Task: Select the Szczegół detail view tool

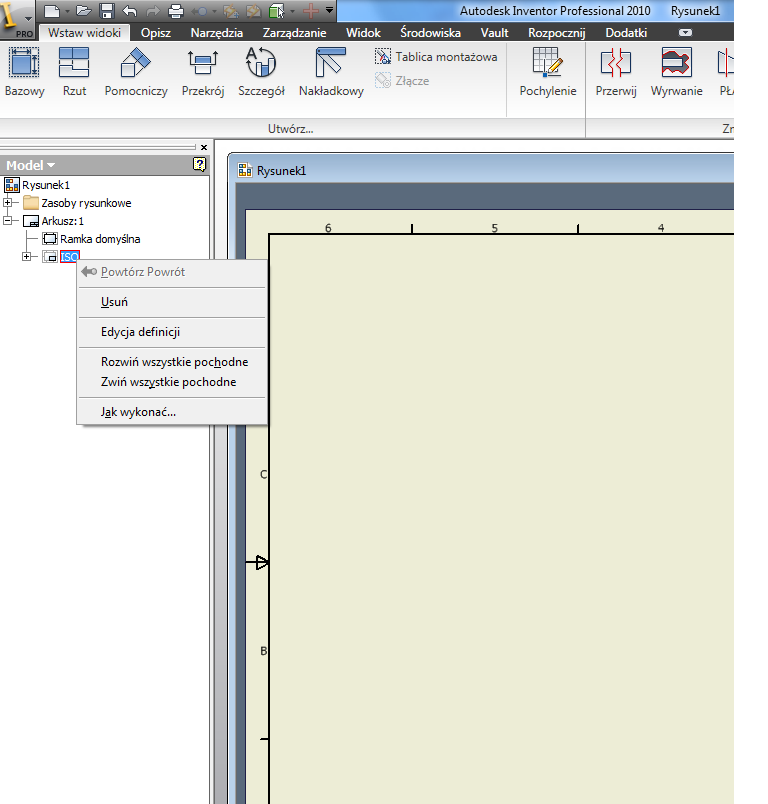Action: coord(261,72)
